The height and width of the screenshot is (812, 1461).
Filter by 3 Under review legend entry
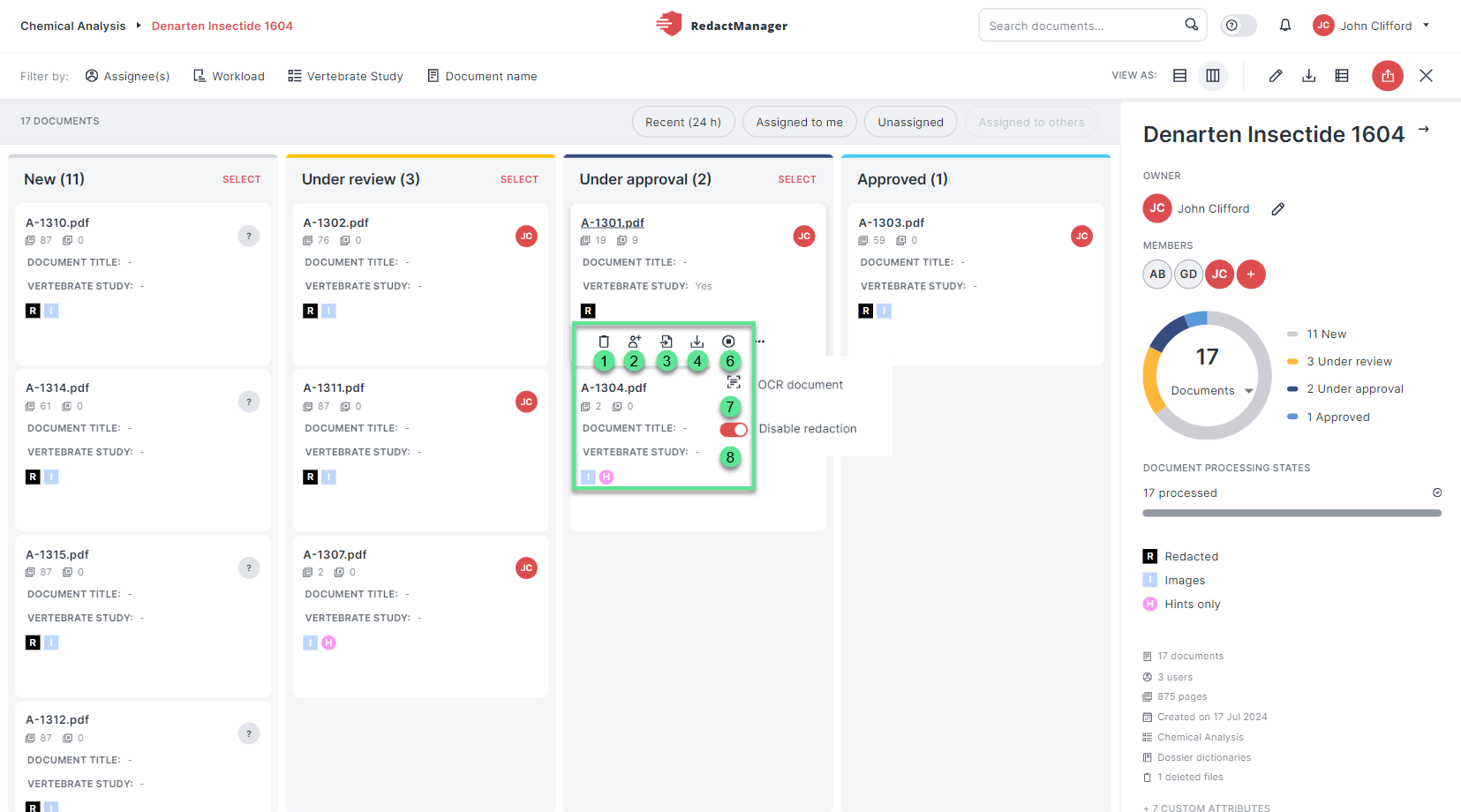click(x=1340, y=361)
